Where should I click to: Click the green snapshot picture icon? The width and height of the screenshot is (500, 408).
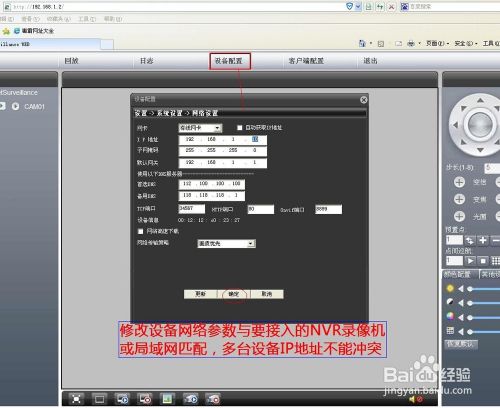point(167,399)
